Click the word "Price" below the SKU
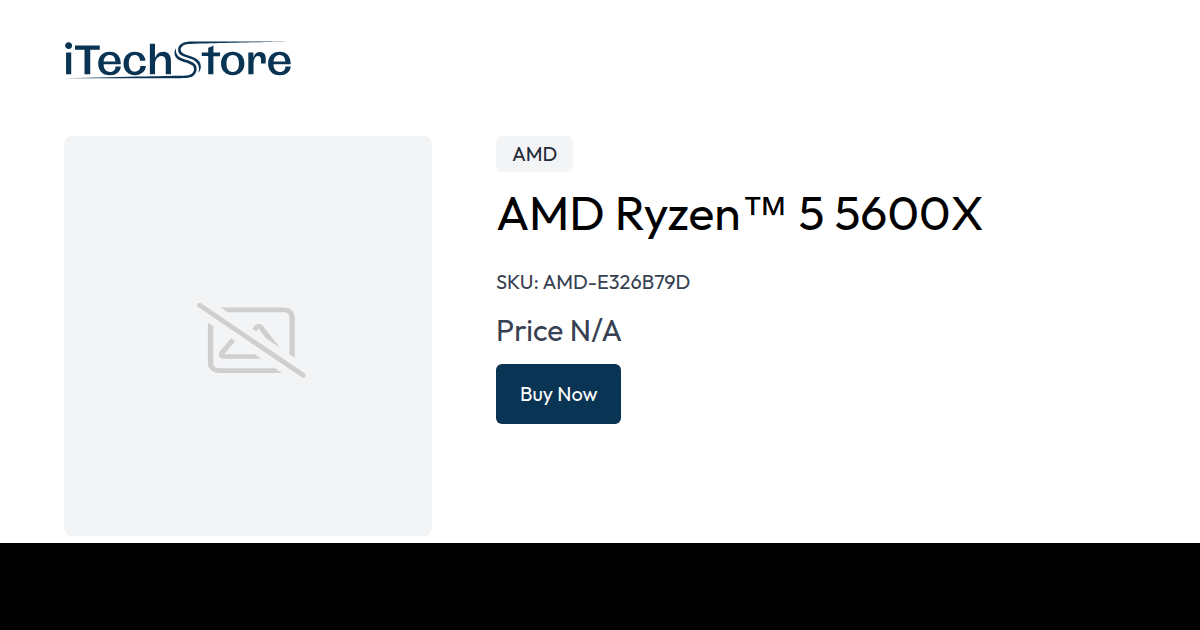1200x630 pixels. coord(529,331)
